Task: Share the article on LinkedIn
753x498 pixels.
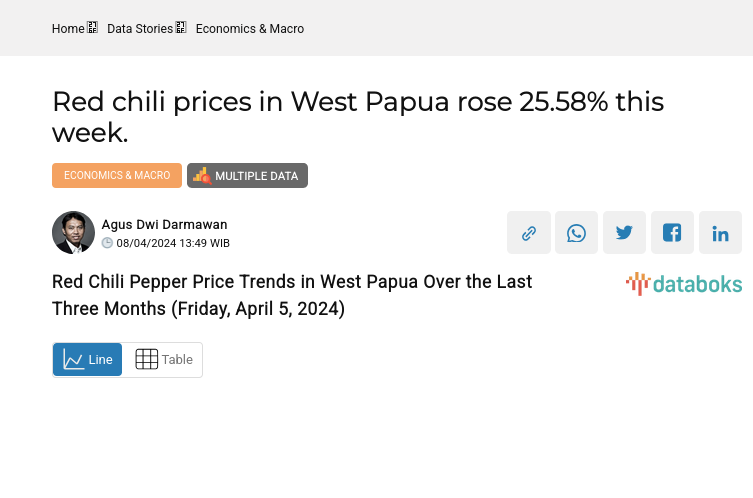Action: 720,233
